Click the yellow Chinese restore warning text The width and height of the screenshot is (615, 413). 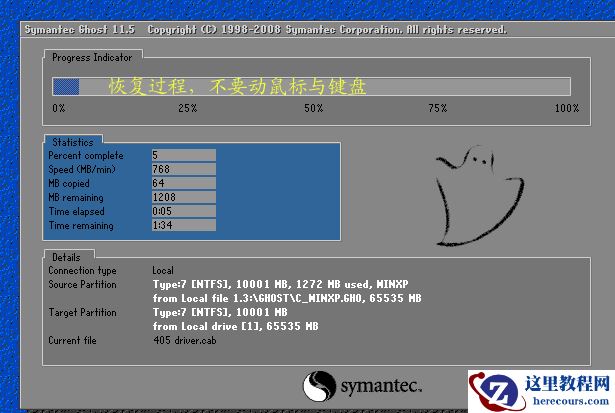point(237,86)
